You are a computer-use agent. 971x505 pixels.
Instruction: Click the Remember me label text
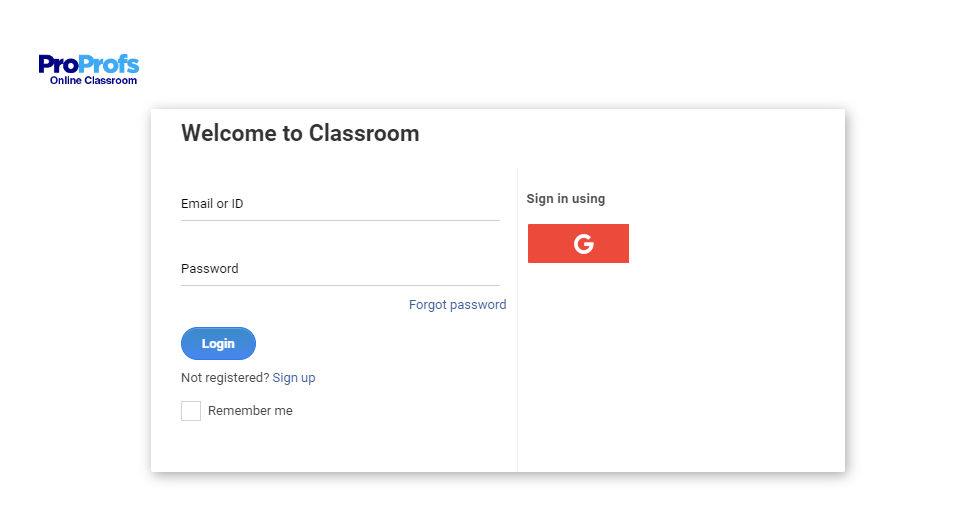[250, 411]
